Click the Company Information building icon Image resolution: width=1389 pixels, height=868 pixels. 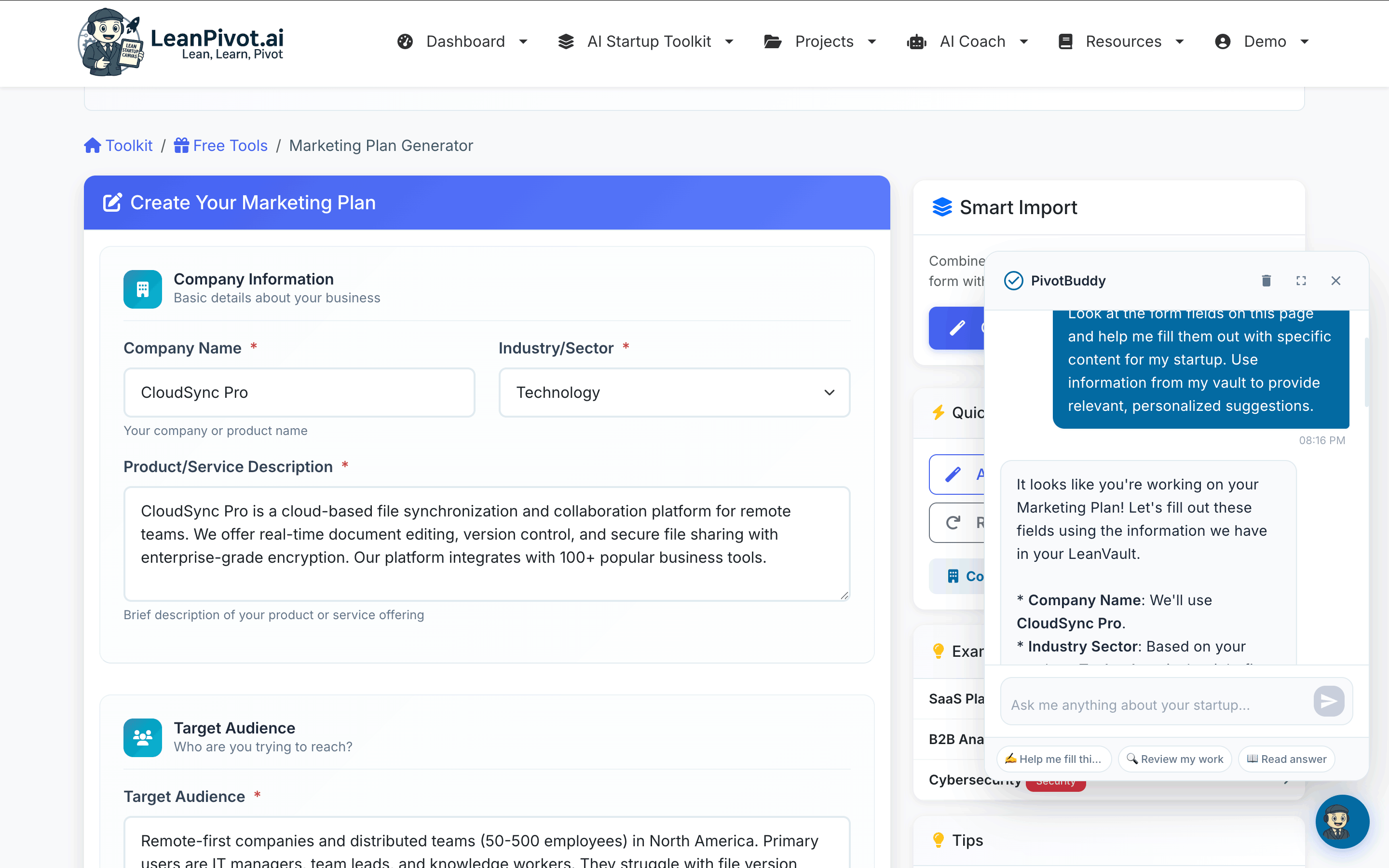[142, 289]
